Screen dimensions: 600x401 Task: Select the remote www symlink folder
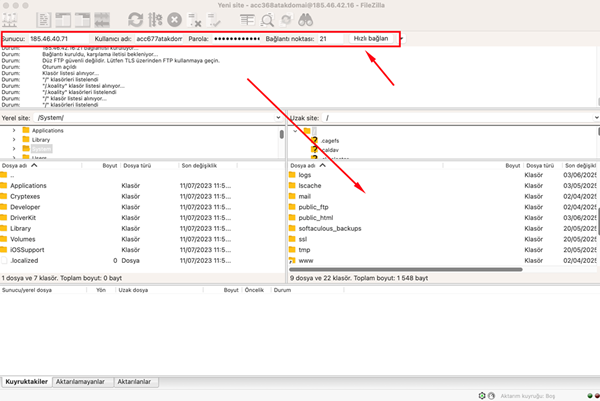click(442, 261)
